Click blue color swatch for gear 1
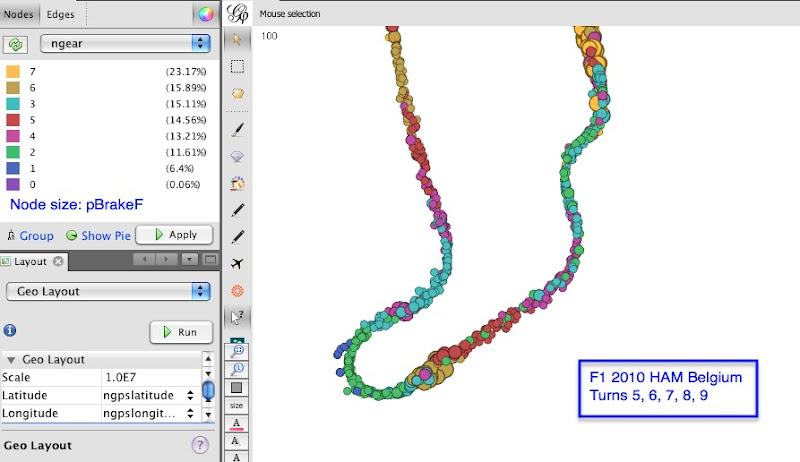This screenshot has width=800, height=462. coord(13,168)
